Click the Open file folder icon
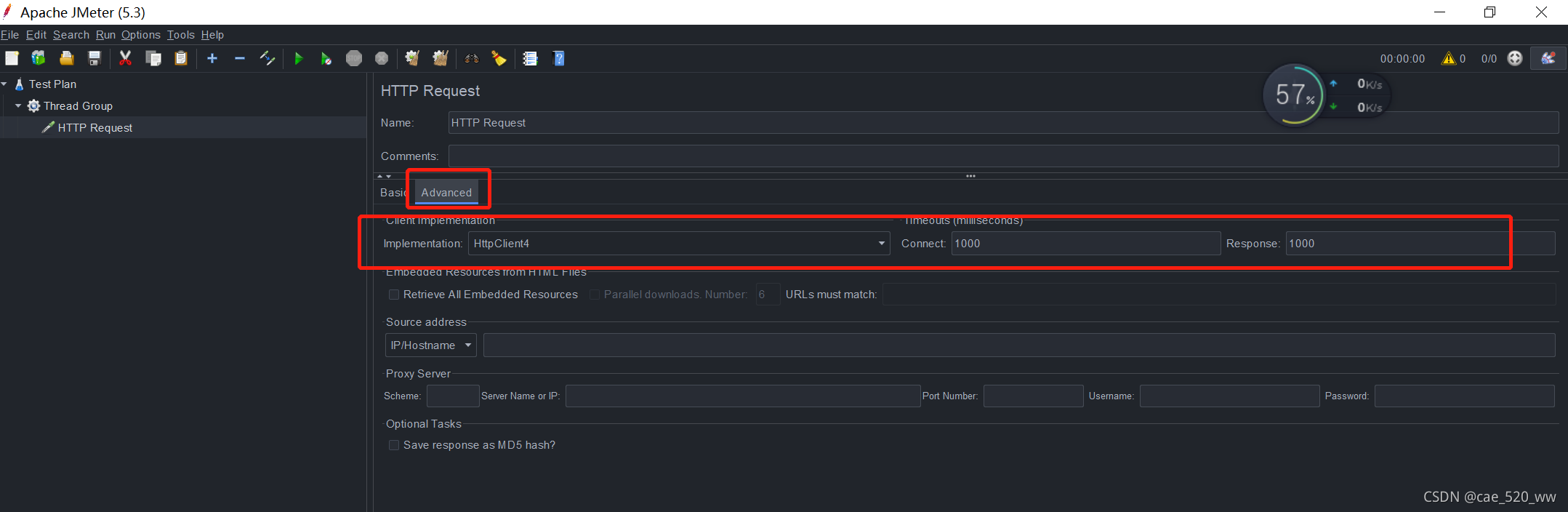The width and height of the screenshot is (1568, 512). (x=67, y=58)
